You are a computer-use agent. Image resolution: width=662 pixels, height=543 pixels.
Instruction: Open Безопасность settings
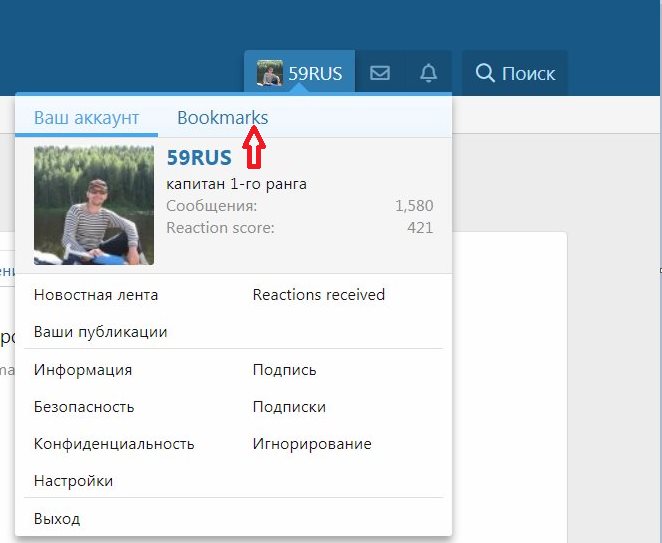[x=84, y=407]
